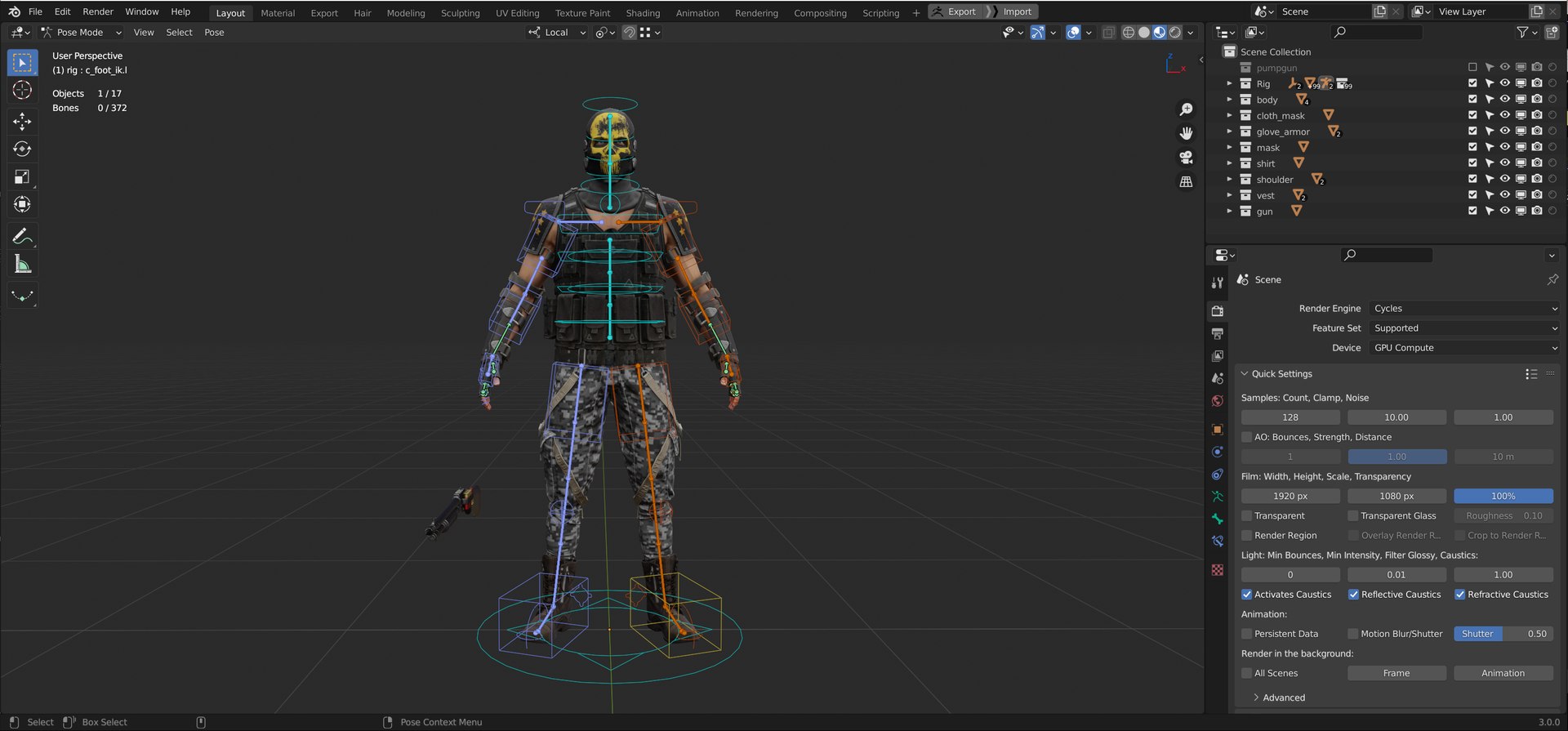The width and height of the screenshot is (1568, 731).
Task: Hide the mask collection with its eye icon
Action: click(1504, 147)
